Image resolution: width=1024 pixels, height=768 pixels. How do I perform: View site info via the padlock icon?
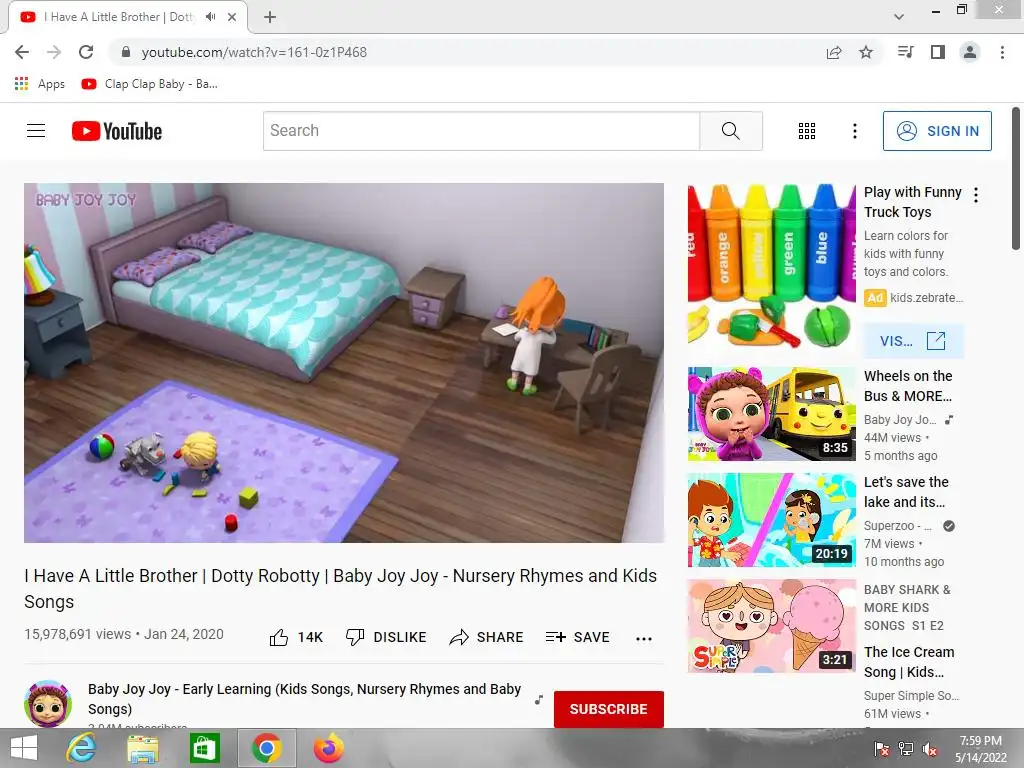125,52
